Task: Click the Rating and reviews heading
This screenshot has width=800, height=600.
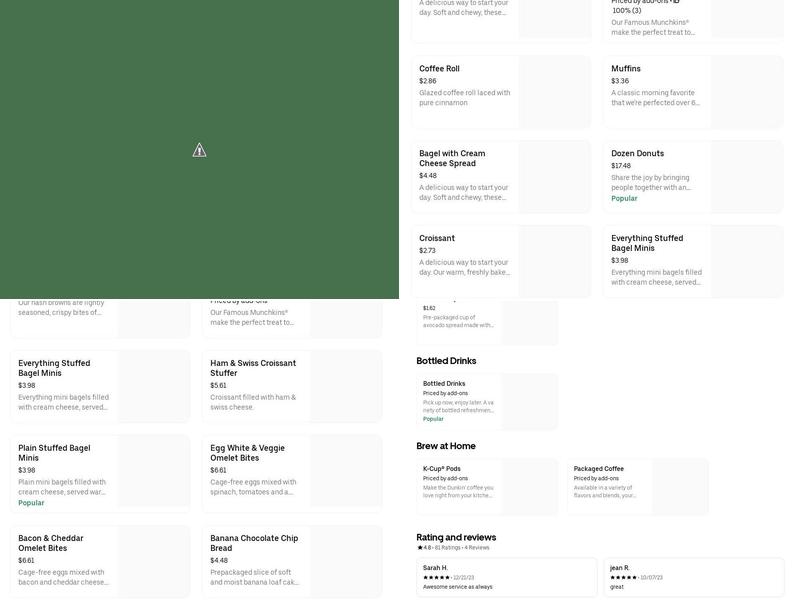Action: [456, 537]
